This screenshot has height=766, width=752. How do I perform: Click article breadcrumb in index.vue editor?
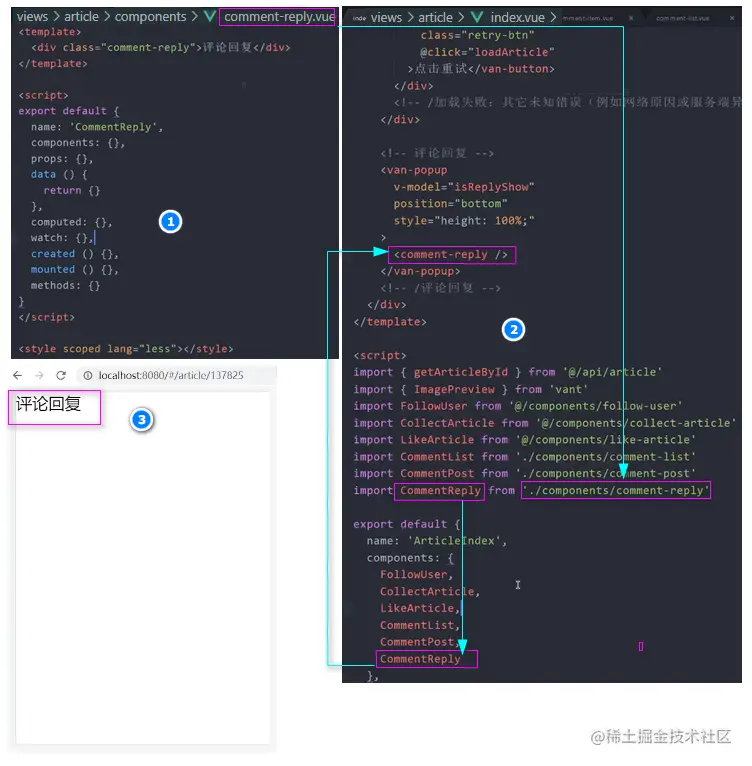[435, 18]
